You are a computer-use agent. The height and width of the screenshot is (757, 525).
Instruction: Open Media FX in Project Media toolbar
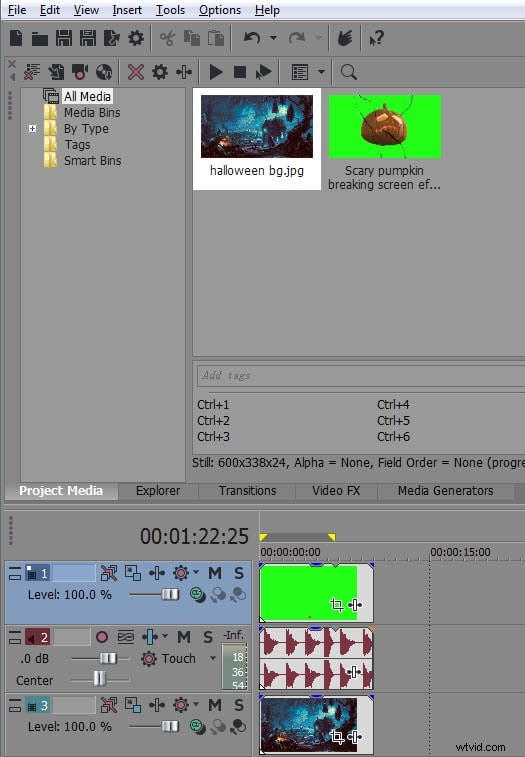[x=184, y=72]
